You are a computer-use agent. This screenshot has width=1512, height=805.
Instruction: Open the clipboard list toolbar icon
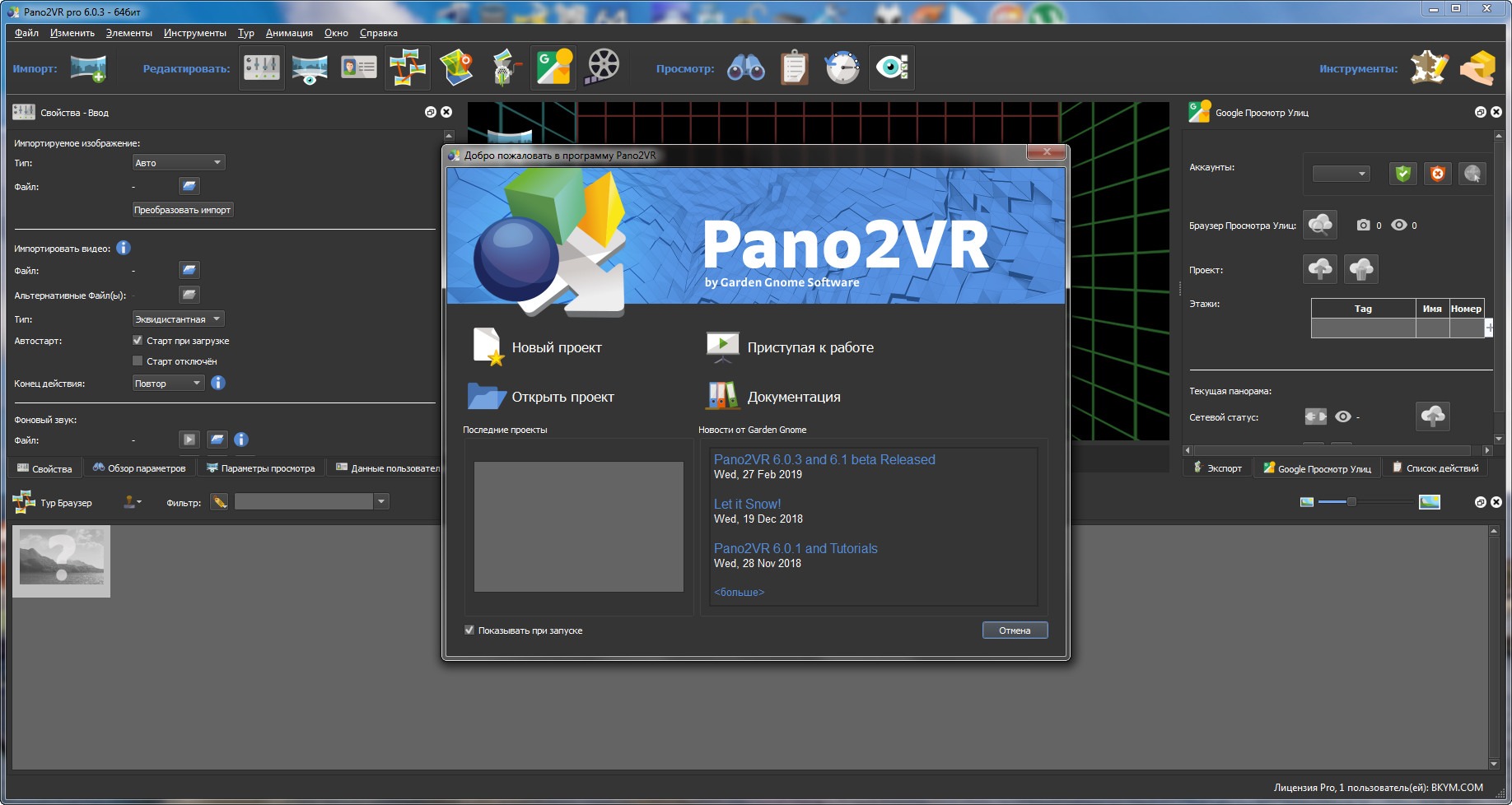[x=795, y=67]
